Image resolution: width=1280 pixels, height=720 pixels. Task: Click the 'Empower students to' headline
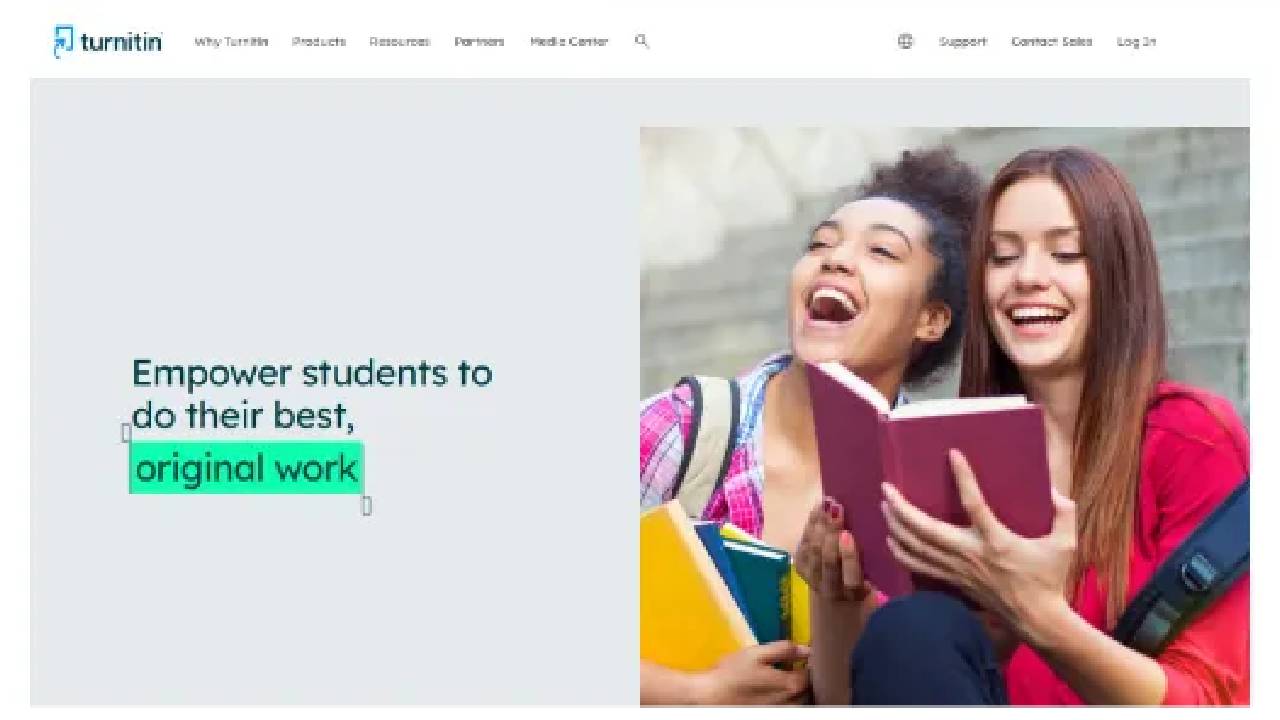(x=312, y=373)
